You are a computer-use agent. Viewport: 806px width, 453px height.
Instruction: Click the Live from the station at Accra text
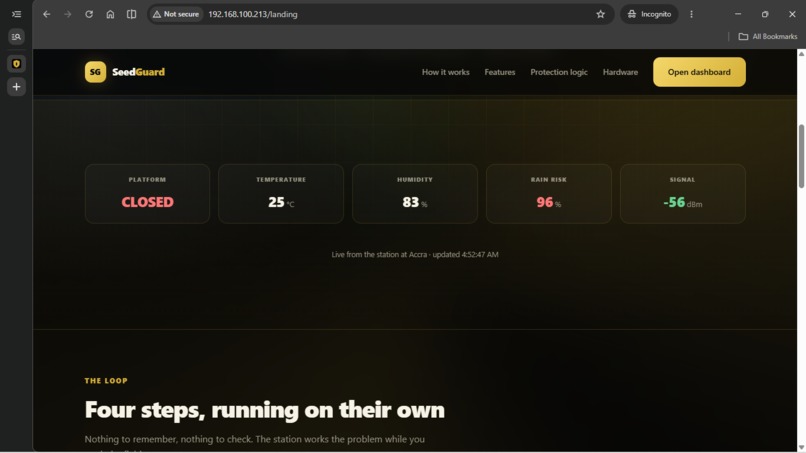pyautogui.click(x=415, y=255)
